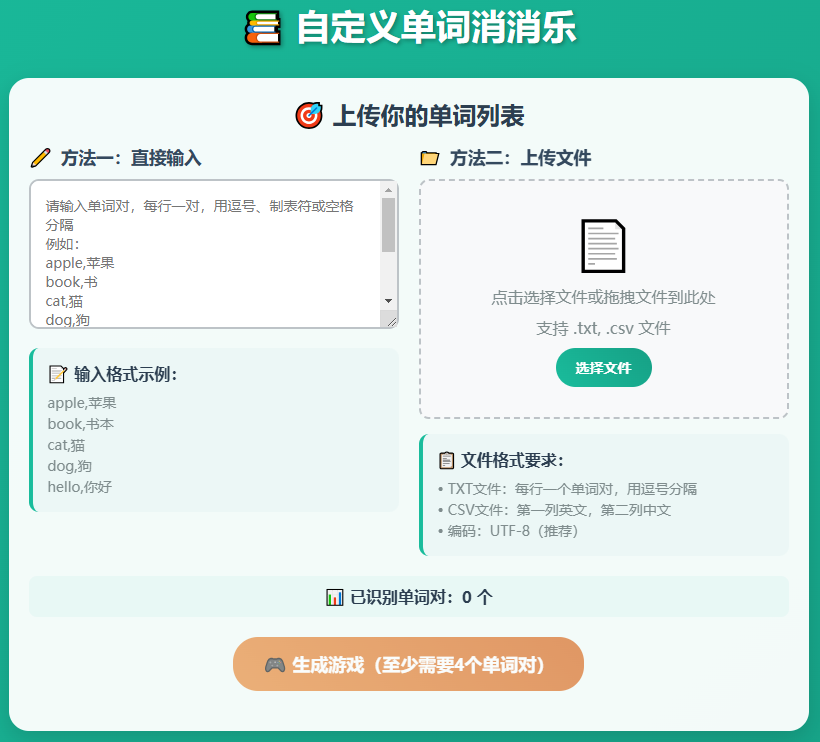Click the large document icon in the upload area
The height and width of the screenshot is (742, 820).
click(x=604, y=245)
